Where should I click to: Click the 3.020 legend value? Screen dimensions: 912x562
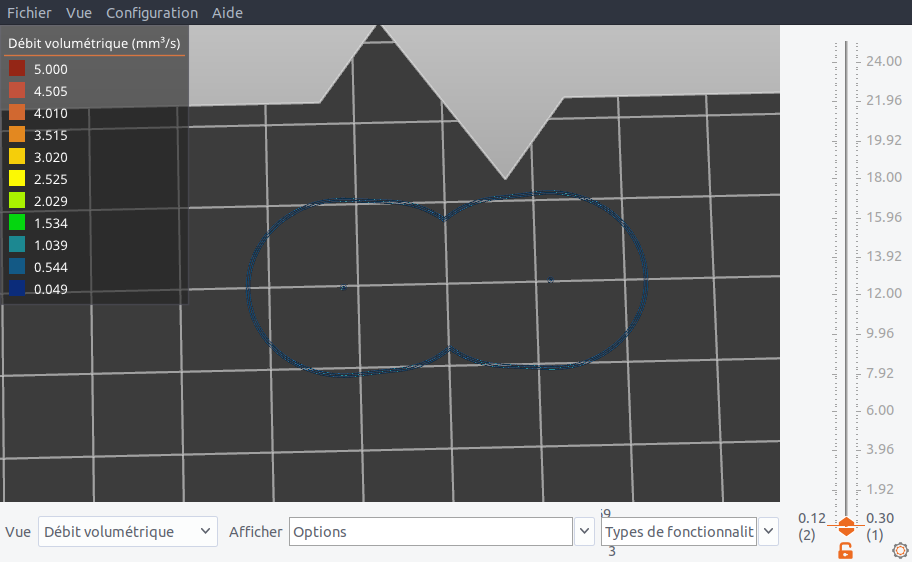(51, 158)
